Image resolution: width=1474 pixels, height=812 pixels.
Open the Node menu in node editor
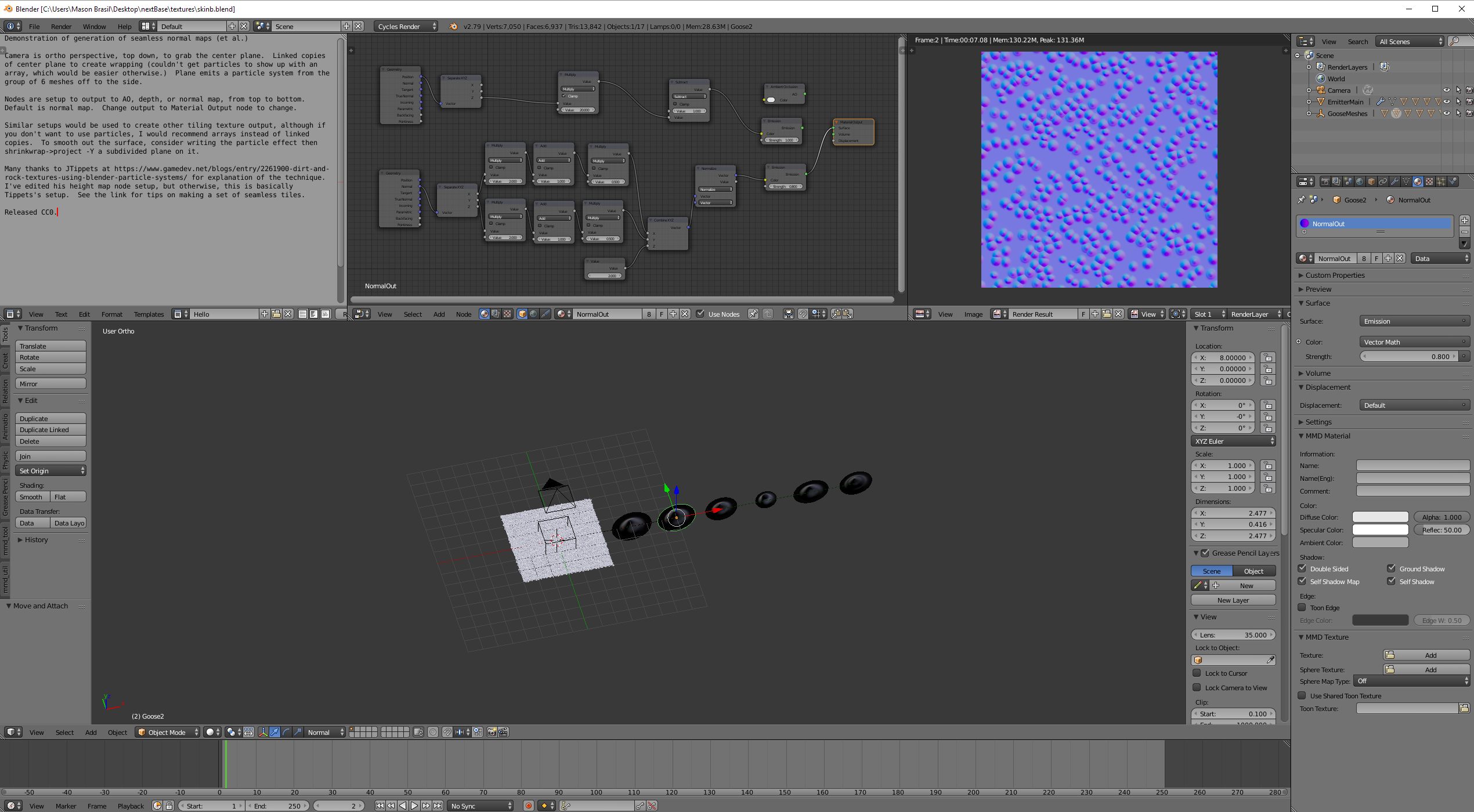click(463, 314)
